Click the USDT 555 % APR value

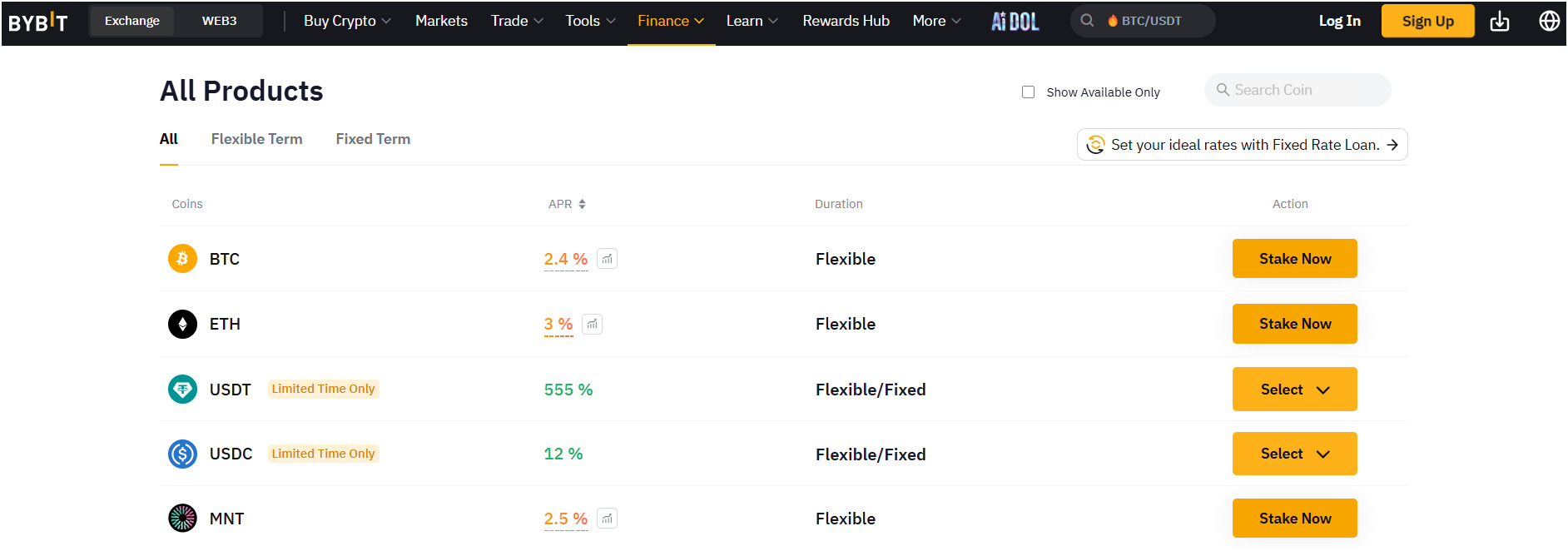(568, 390)
